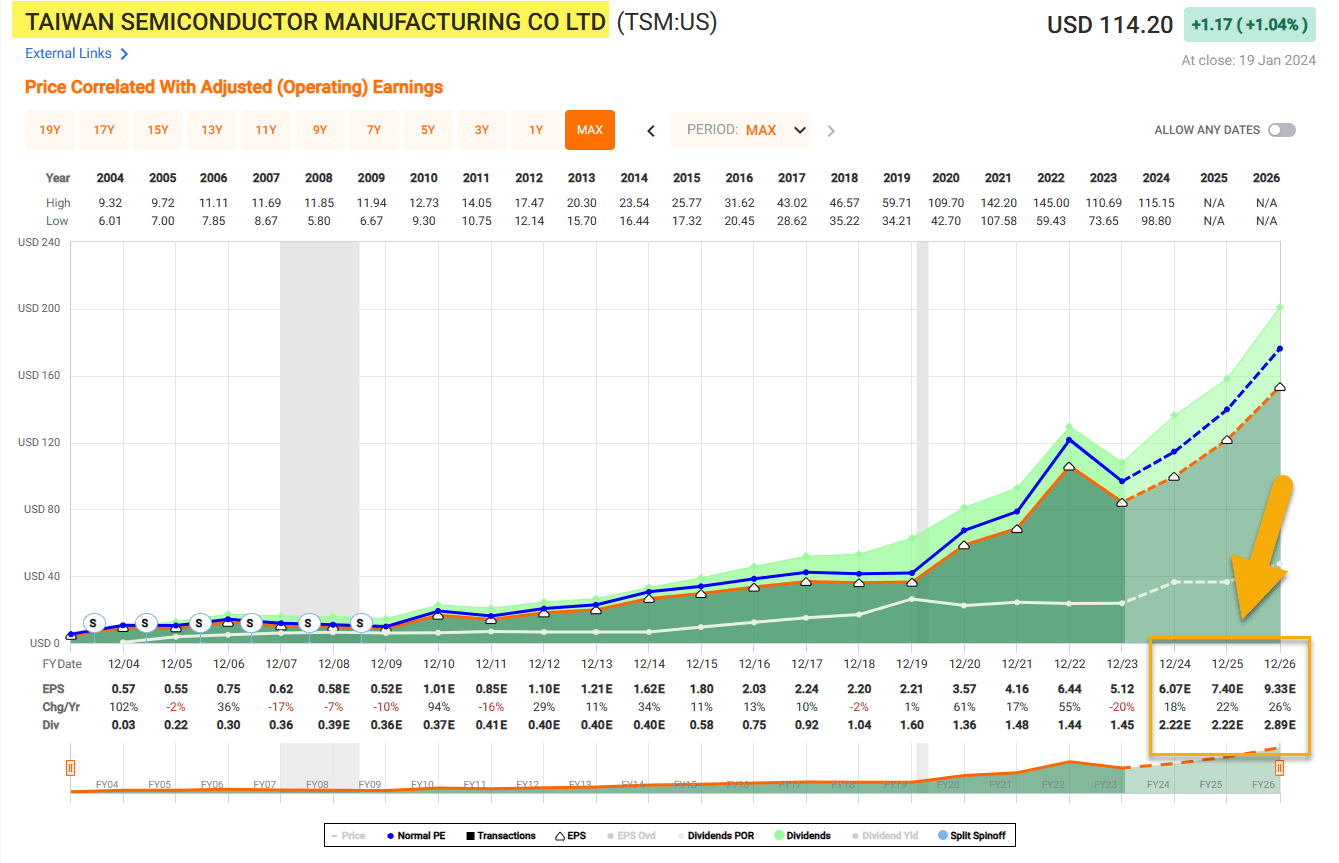1339x863 pixels.
Task: Click the FY26 label on the bottom timeline
Action: [1263, 785]
